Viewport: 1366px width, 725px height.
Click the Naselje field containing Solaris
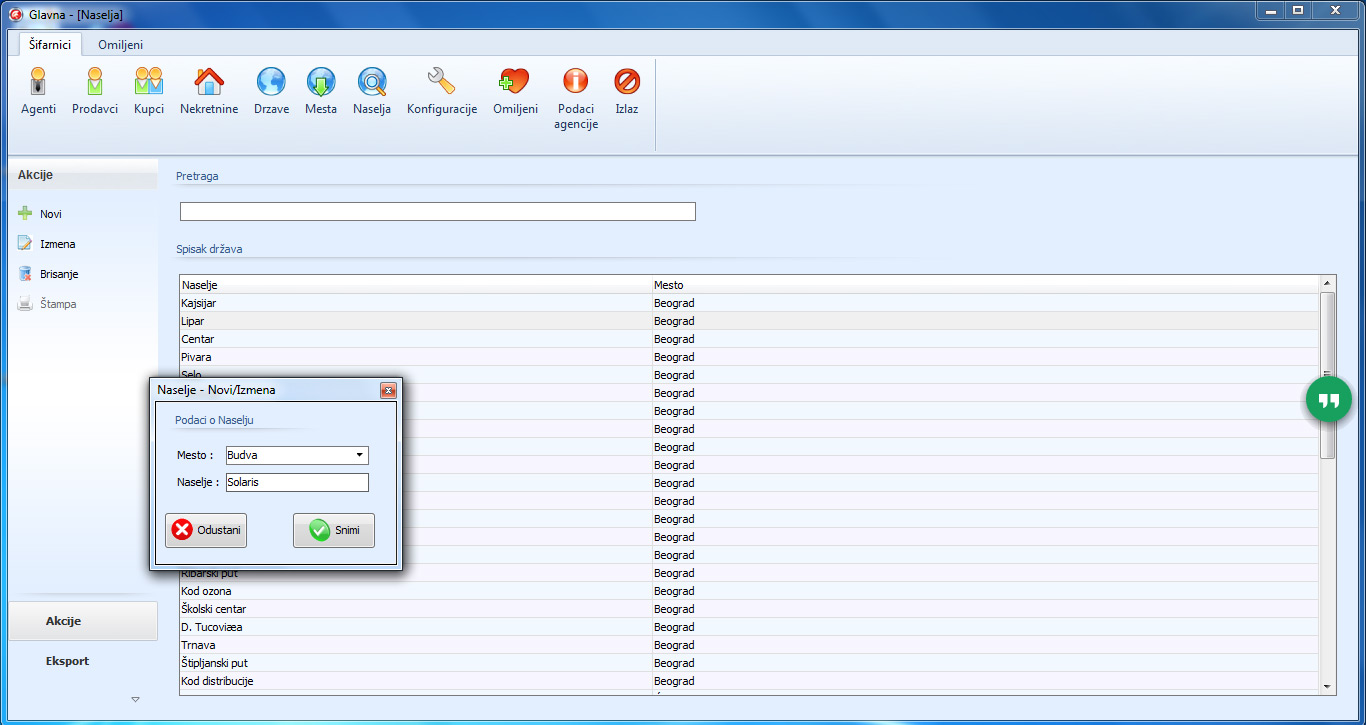tap(297, 483)
